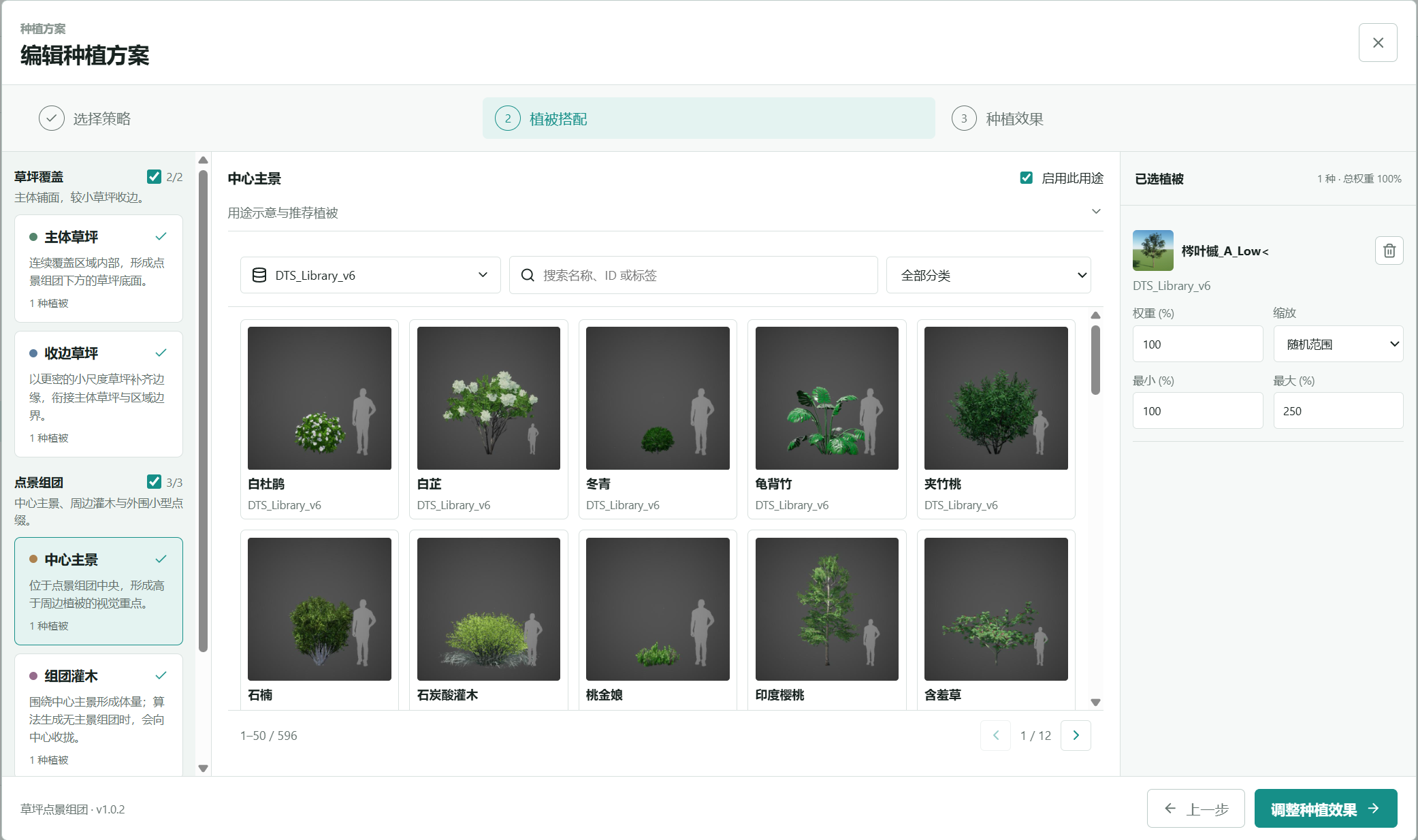The height and width of the screenshot is (840, 1418).
Task: Open the DTS_Library_v6 library dropdown
Action: pos(370,275)
